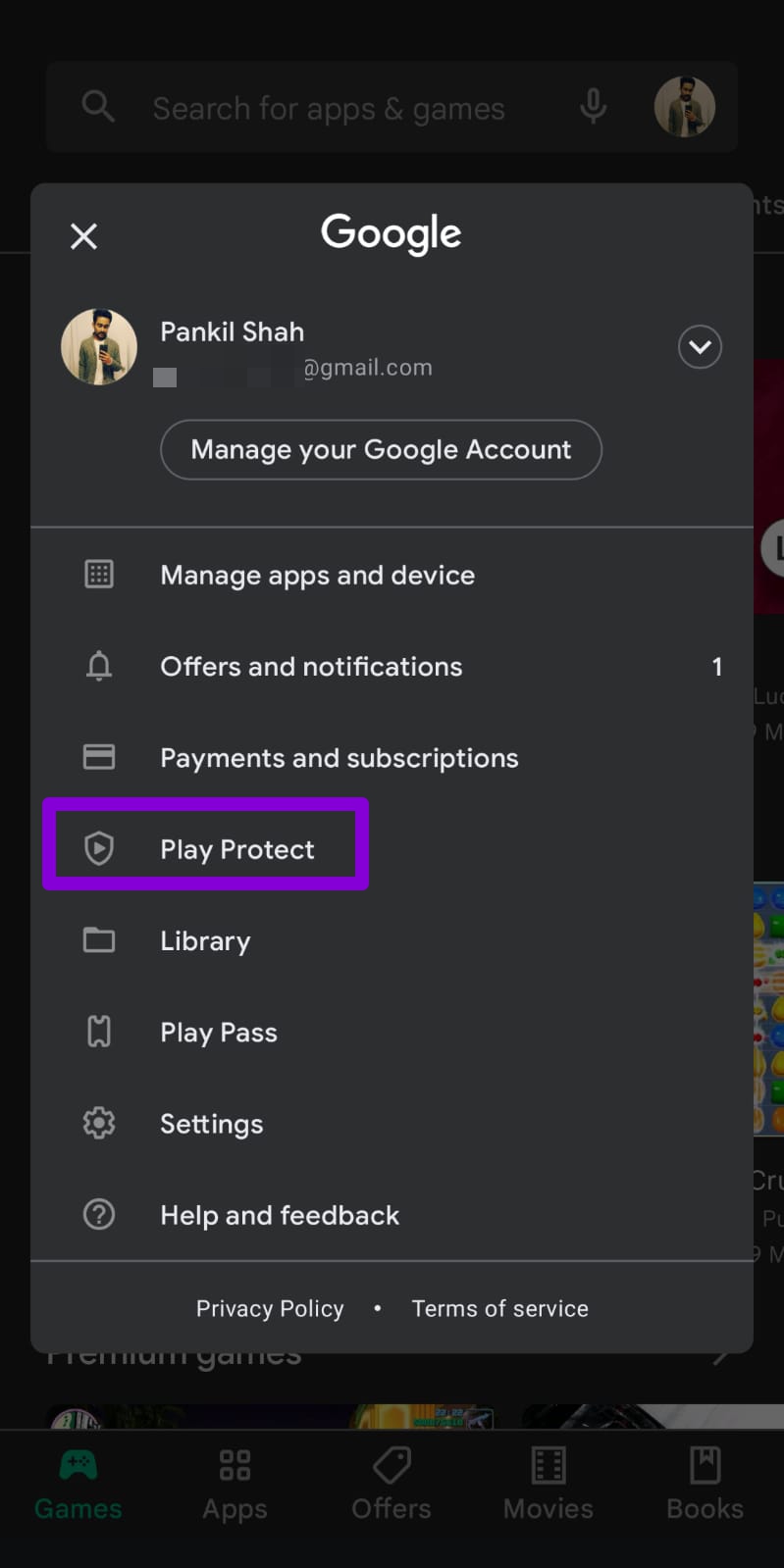
Task: Select the Library folder icon
Action: coord(98,939)
